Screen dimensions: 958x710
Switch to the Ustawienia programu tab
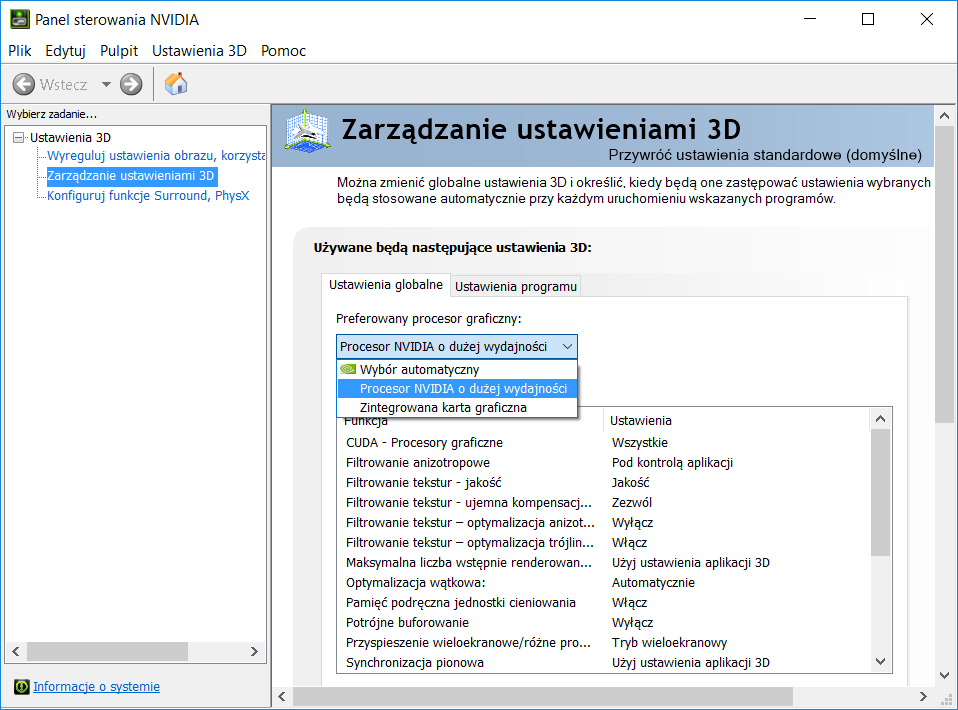516,287
